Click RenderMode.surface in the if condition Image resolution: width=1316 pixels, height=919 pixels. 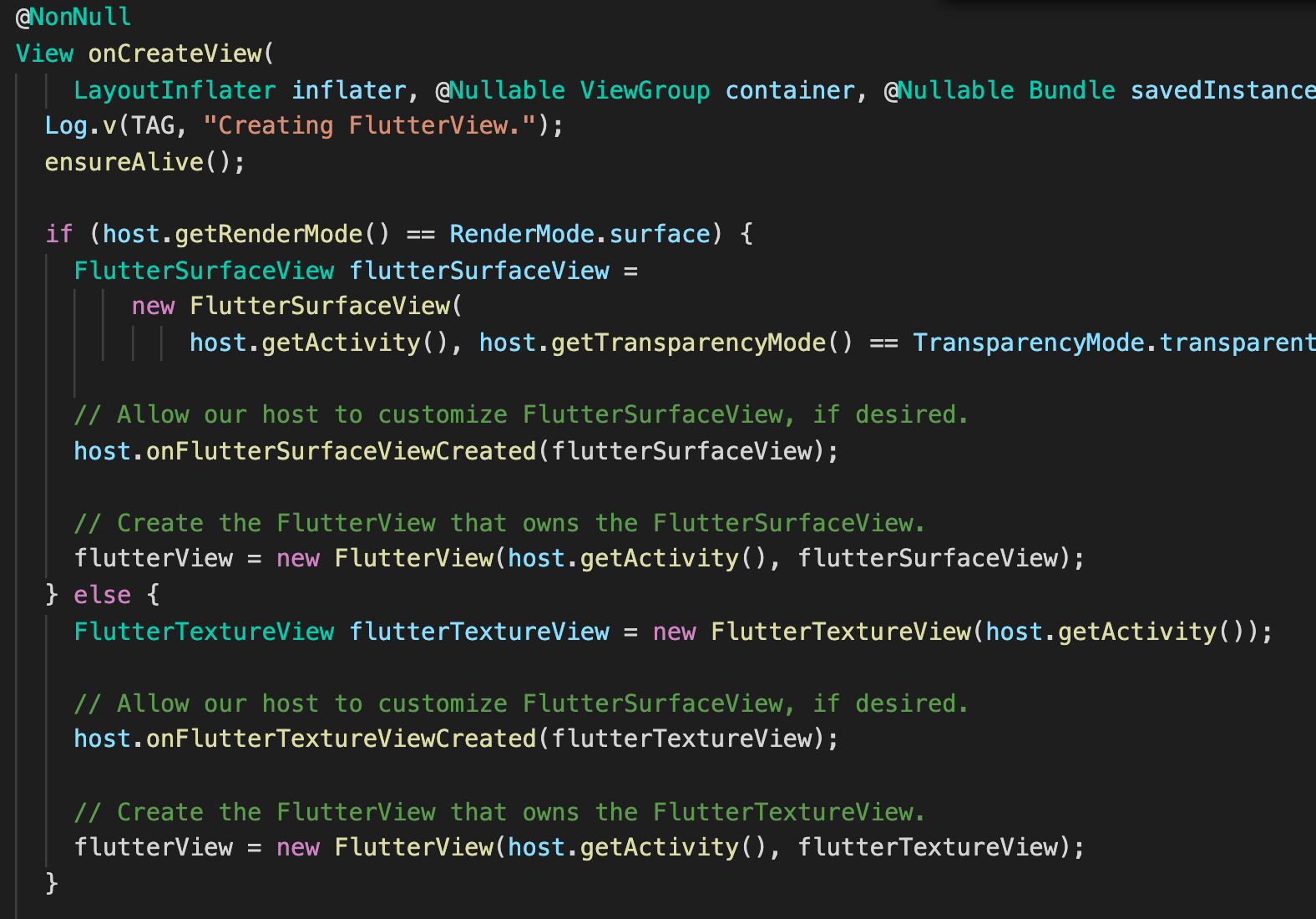pos(580,234)
